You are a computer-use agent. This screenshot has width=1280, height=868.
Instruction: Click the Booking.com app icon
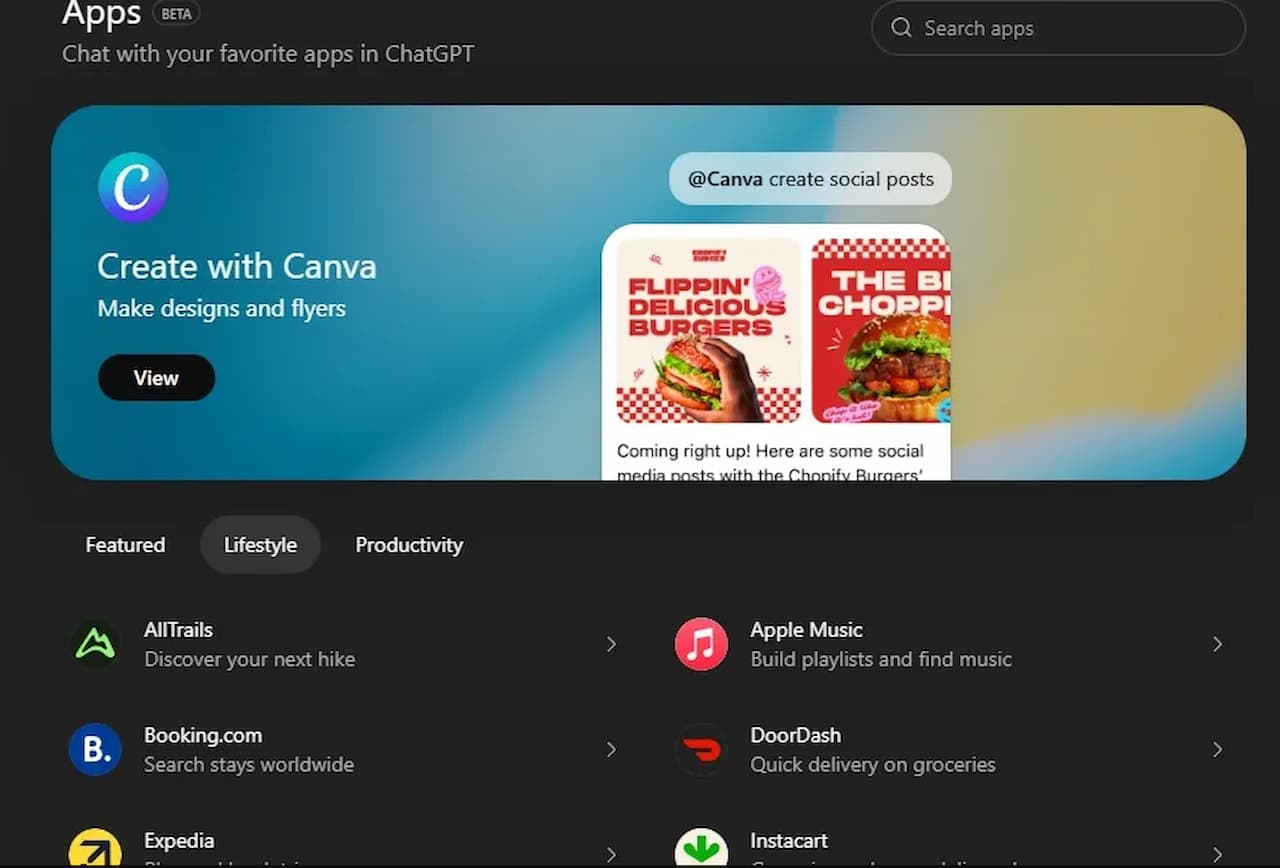pyautogui.click(x=95, y=749)
